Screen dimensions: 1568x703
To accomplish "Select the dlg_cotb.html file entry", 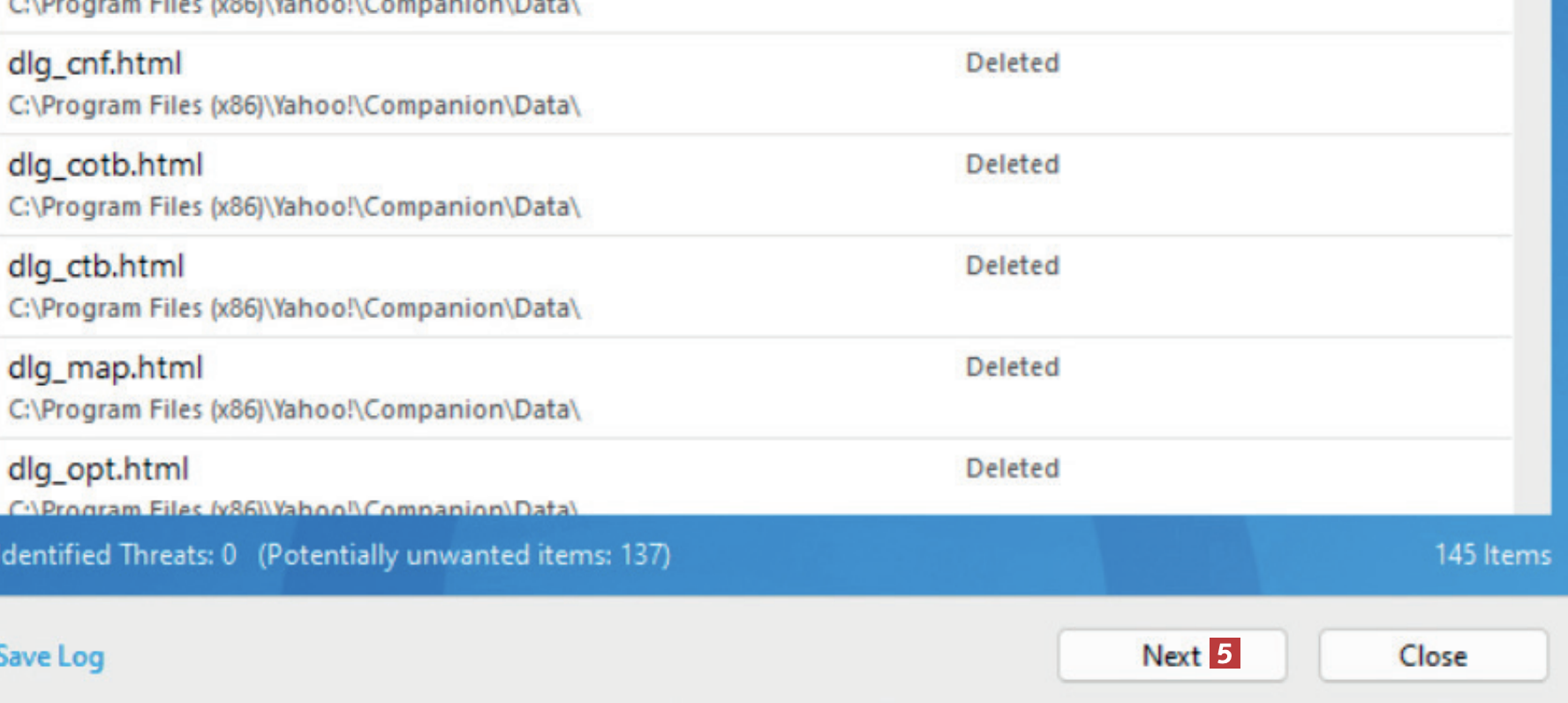I will point(756,185).
